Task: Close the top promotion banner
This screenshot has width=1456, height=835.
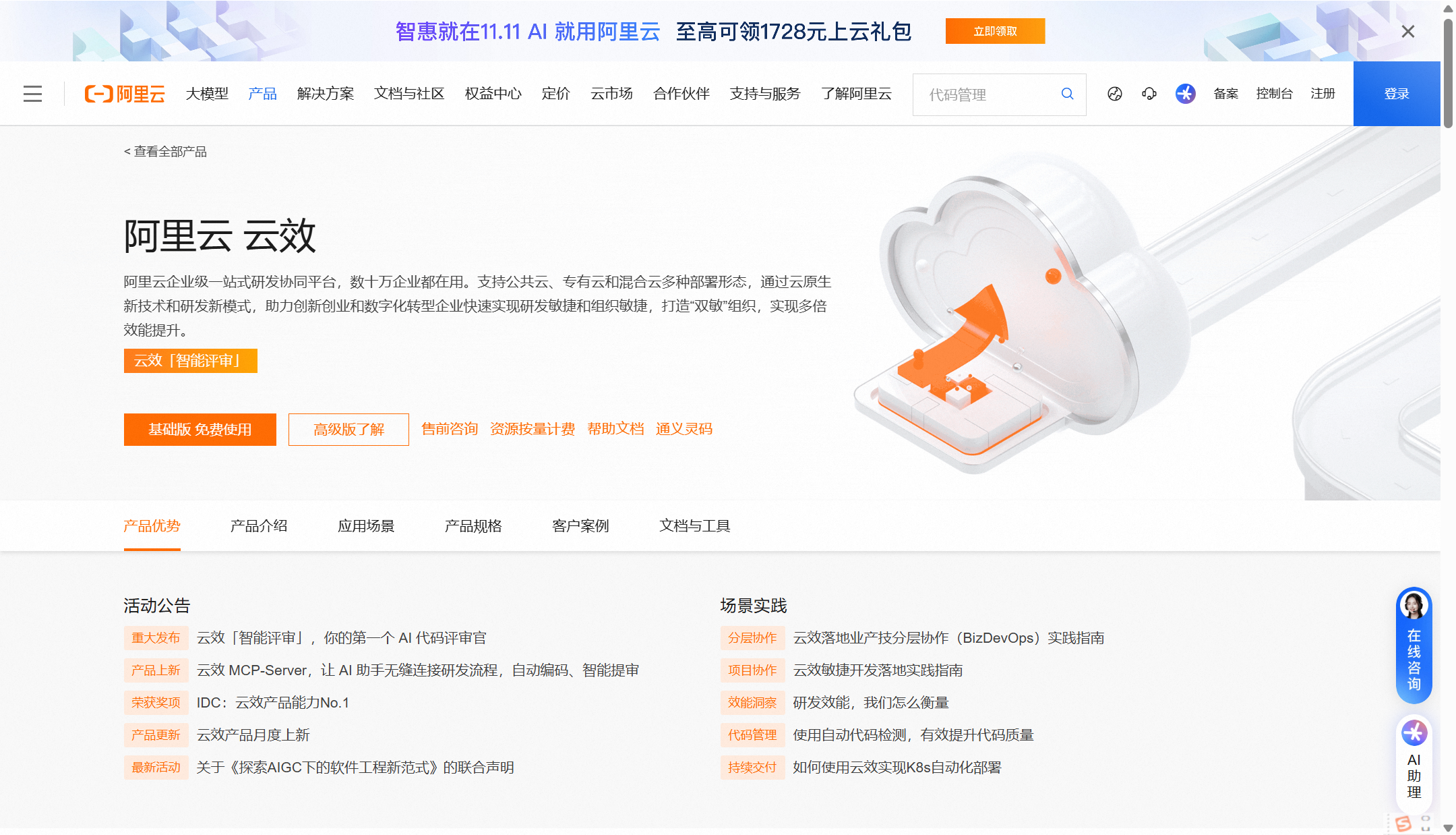Action: (1407, 32)
